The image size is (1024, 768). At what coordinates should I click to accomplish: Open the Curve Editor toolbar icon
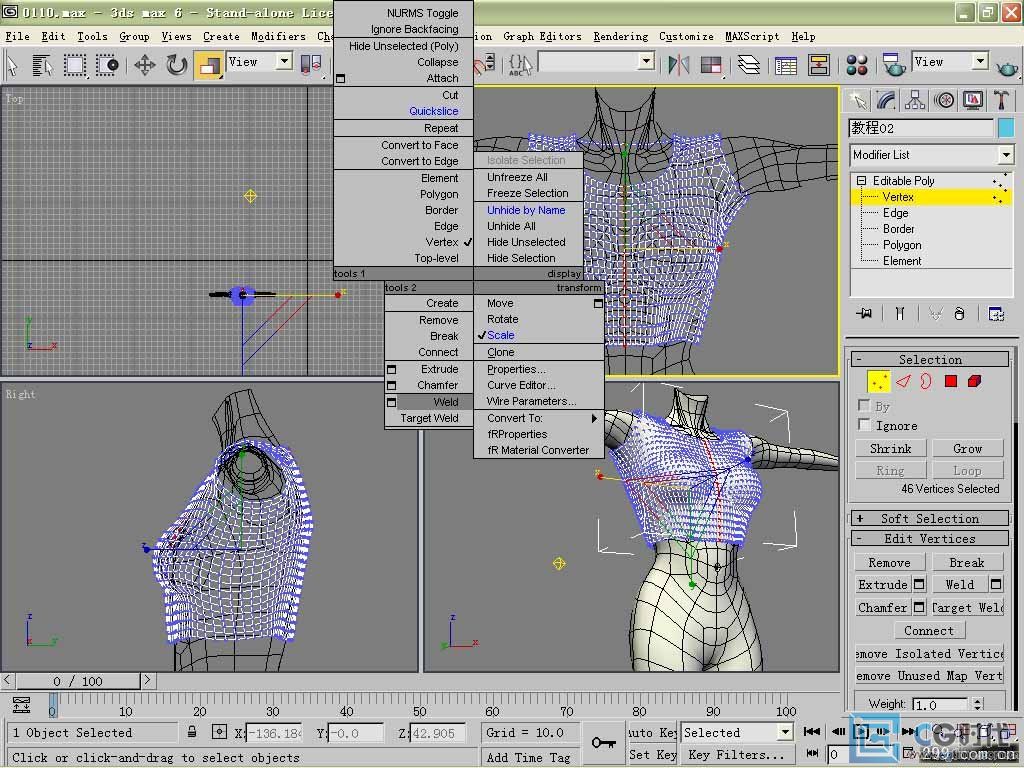coord(786,65)
